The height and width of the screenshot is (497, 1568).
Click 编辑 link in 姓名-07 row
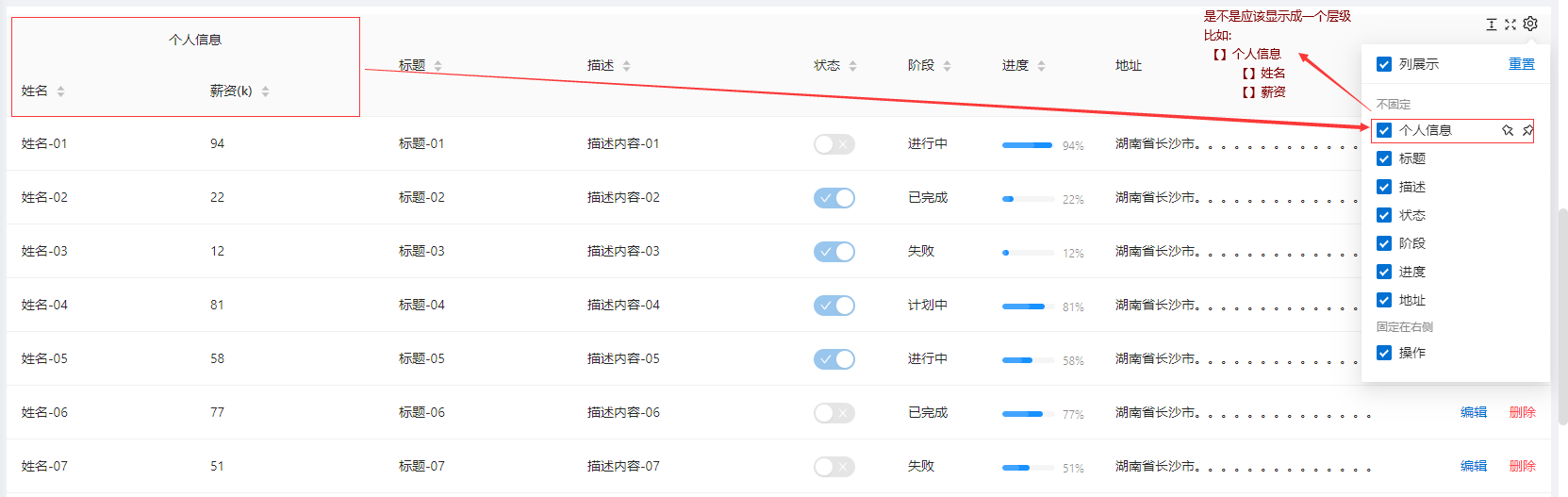(x=1474, y=466)
